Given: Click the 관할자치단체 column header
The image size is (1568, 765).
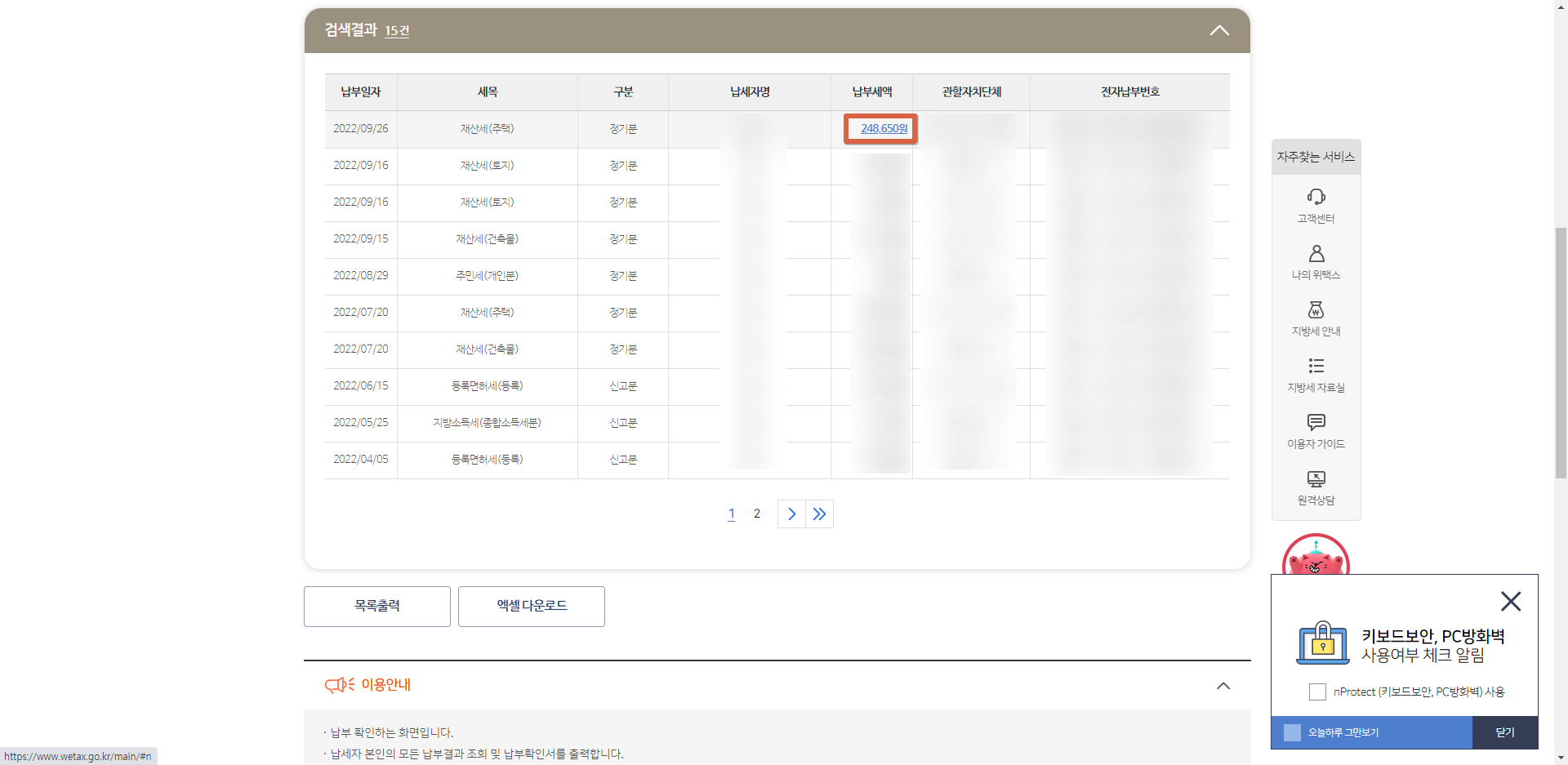Looking at the screenshot, I should 972,92.
